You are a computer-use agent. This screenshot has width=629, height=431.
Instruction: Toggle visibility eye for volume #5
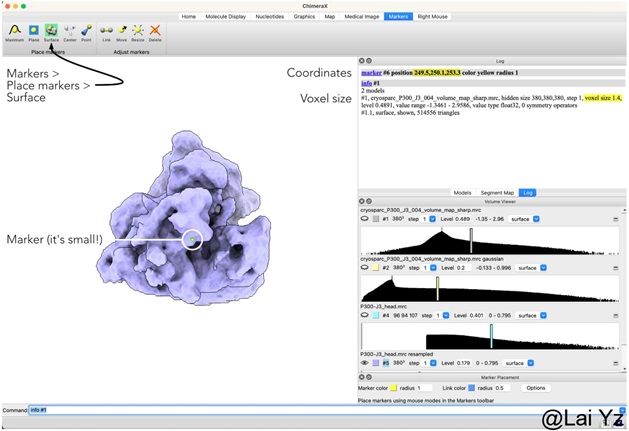click(x=364, y=363)
